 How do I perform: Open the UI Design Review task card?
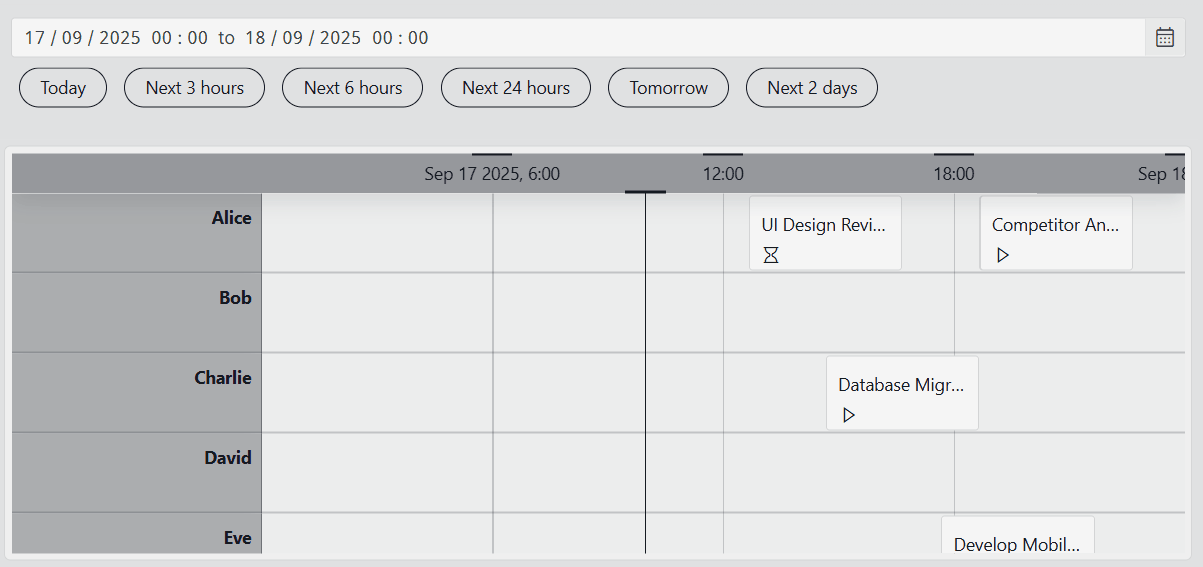(825, 233)
